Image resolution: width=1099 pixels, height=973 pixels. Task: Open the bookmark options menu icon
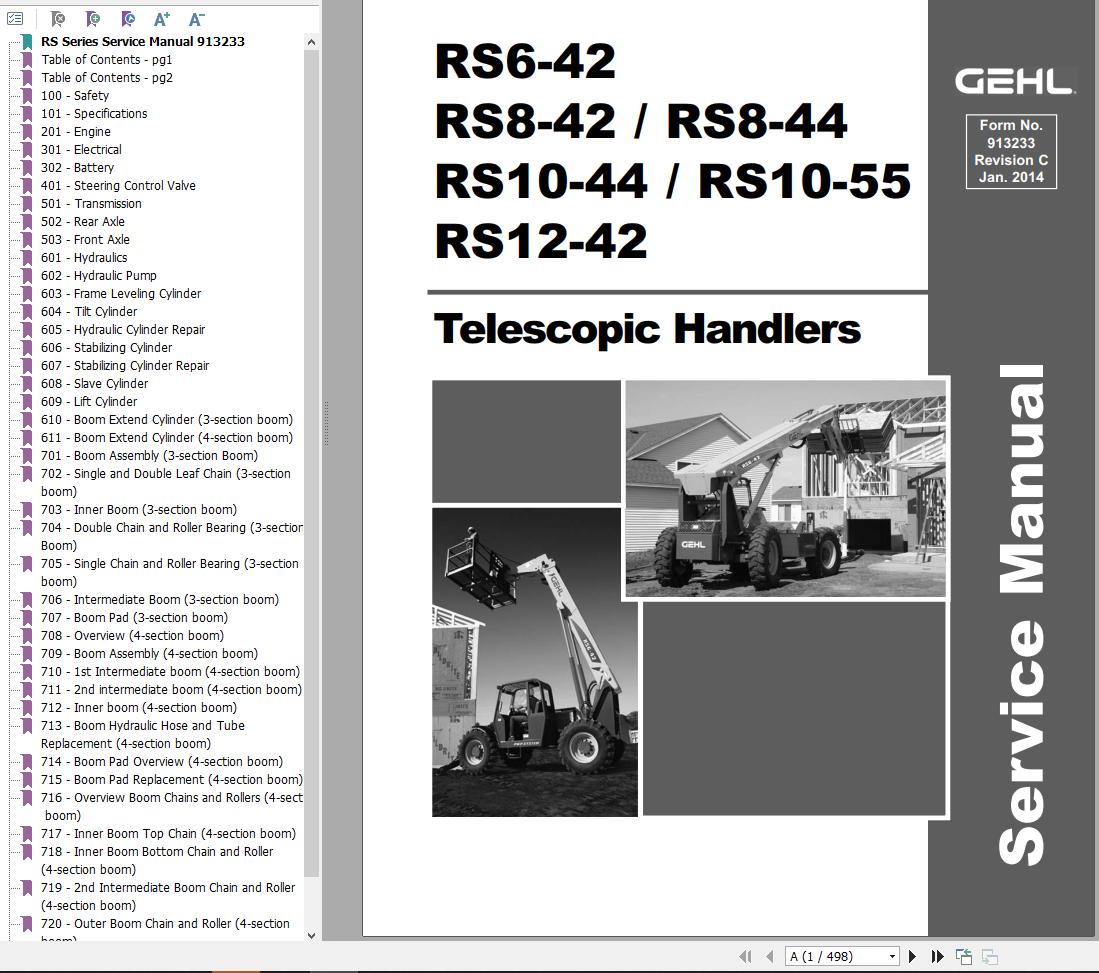coord(15,19)
